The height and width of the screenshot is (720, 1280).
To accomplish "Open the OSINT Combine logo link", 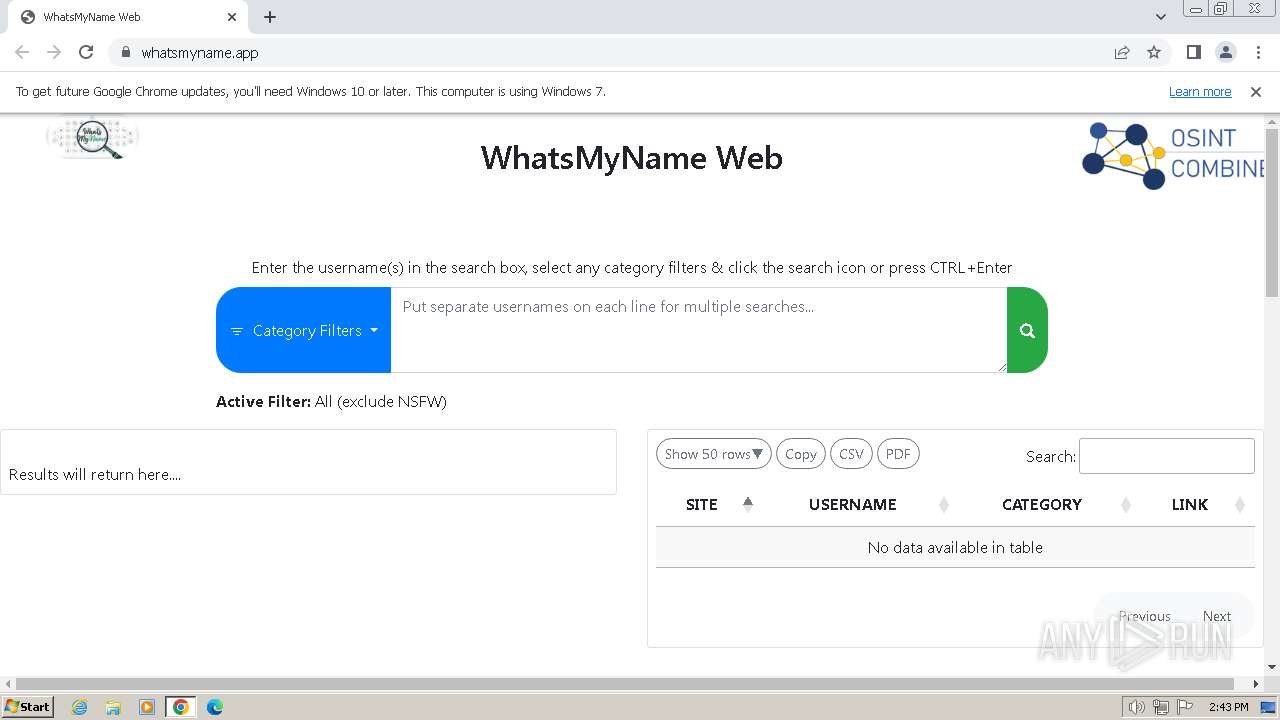I will [x=1173, y=155].
